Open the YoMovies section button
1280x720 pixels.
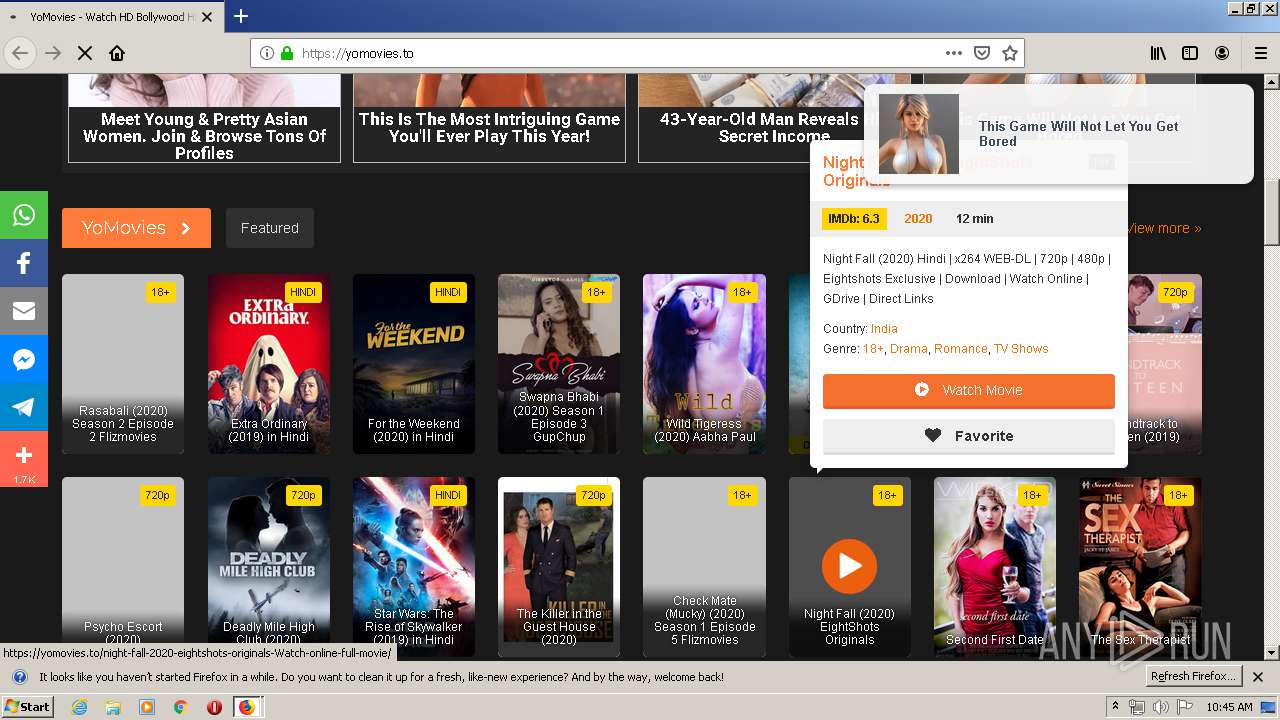tap(136, 228)
